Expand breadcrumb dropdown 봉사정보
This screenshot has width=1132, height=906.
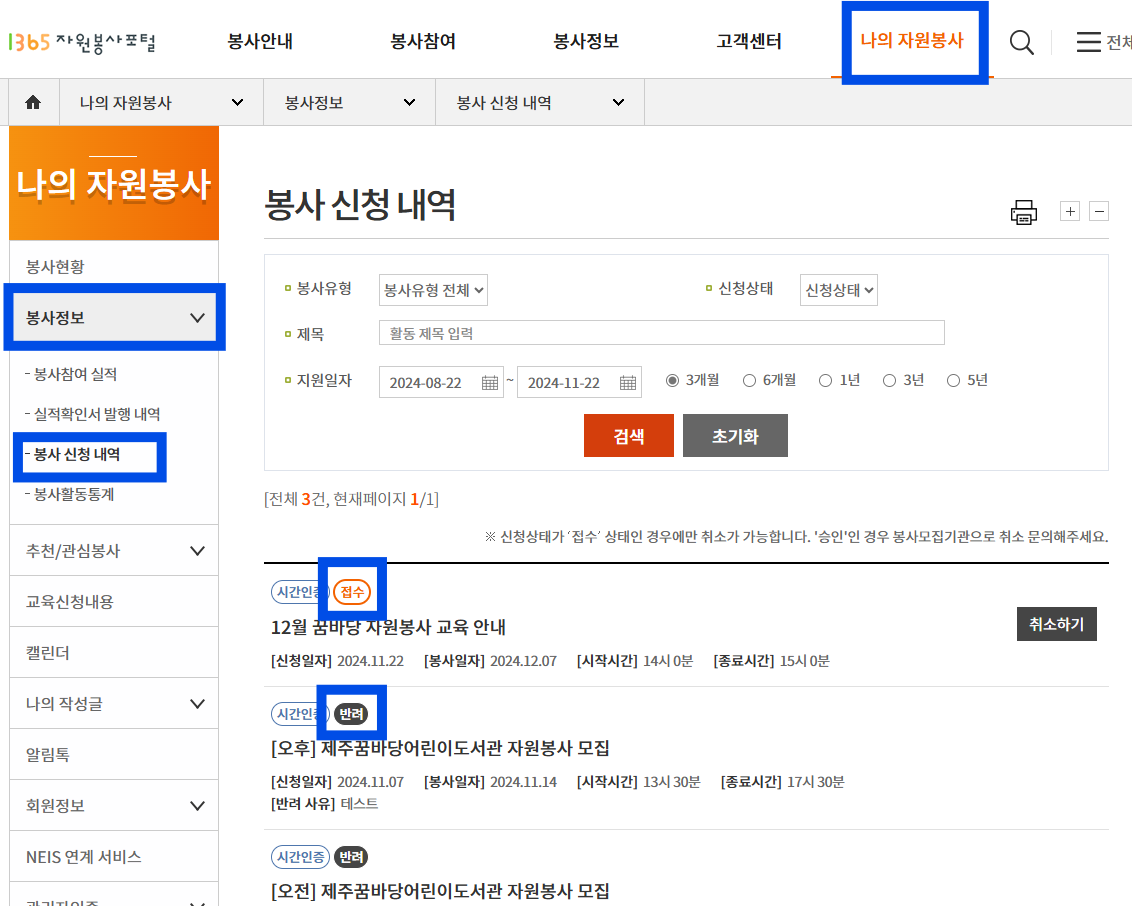[349, 103]
